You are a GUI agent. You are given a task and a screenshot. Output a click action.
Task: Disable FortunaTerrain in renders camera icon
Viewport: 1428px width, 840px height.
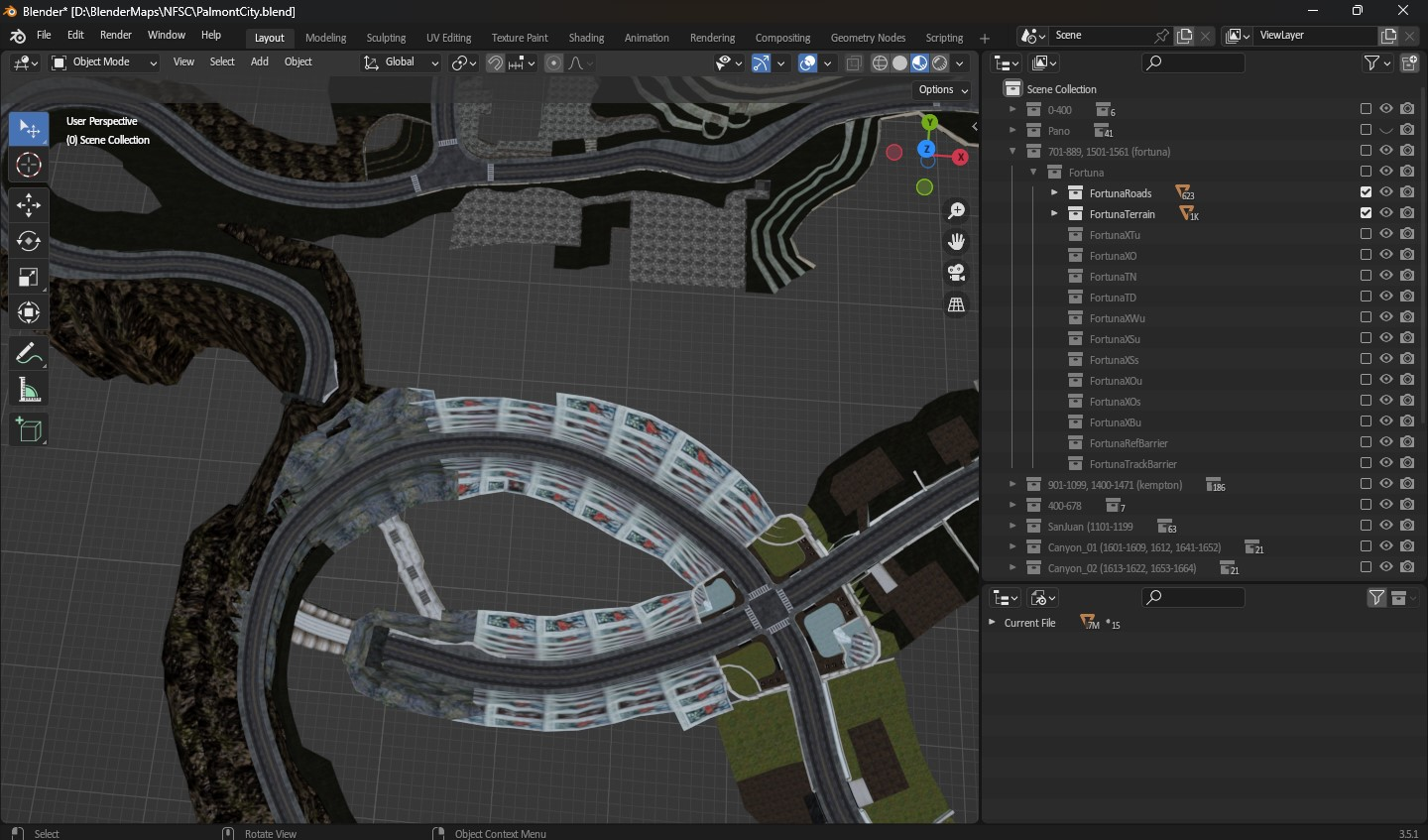click(1407, 213)
